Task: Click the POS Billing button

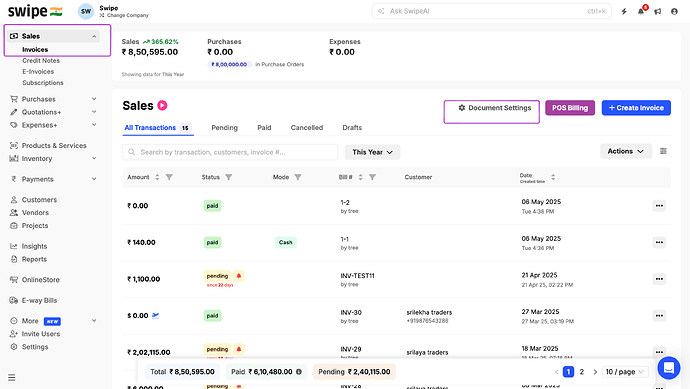Action: point(570,108)
